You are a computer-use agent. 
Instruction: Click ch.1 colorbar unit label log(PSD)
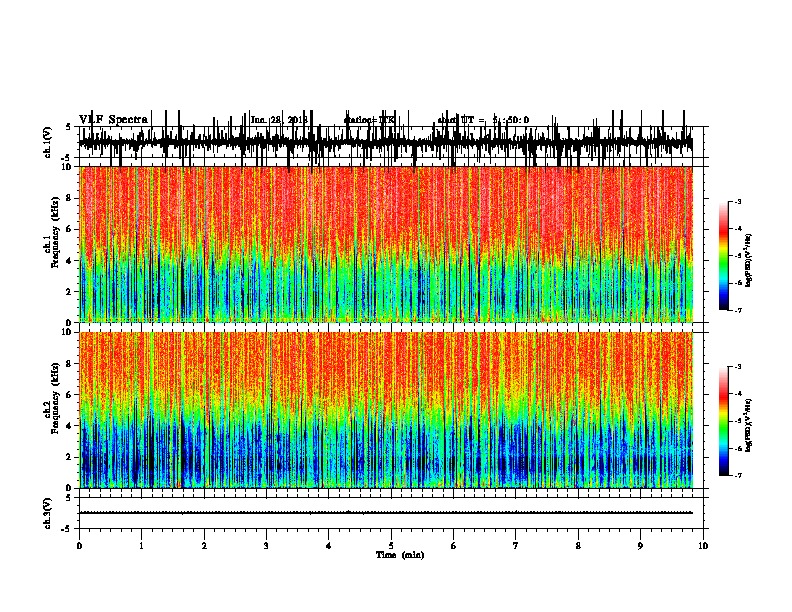(x=749, y=261)
